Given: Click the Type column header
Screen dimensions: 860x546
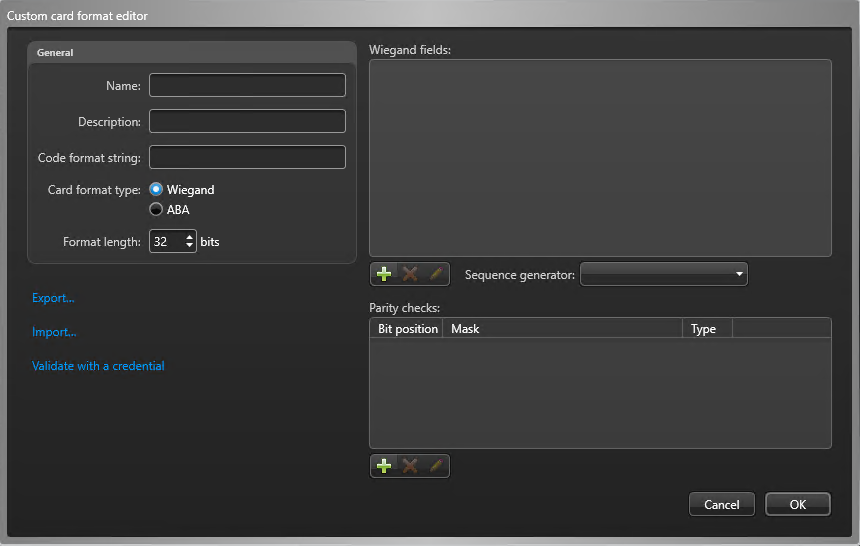Looking at the screenshot, I should coord(706,329).
